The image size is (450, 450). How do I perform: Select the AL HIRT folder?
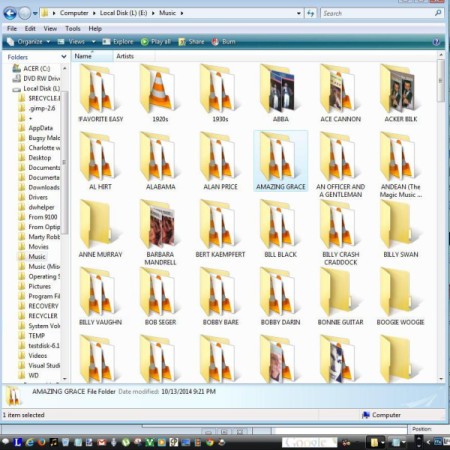(100, 161)
